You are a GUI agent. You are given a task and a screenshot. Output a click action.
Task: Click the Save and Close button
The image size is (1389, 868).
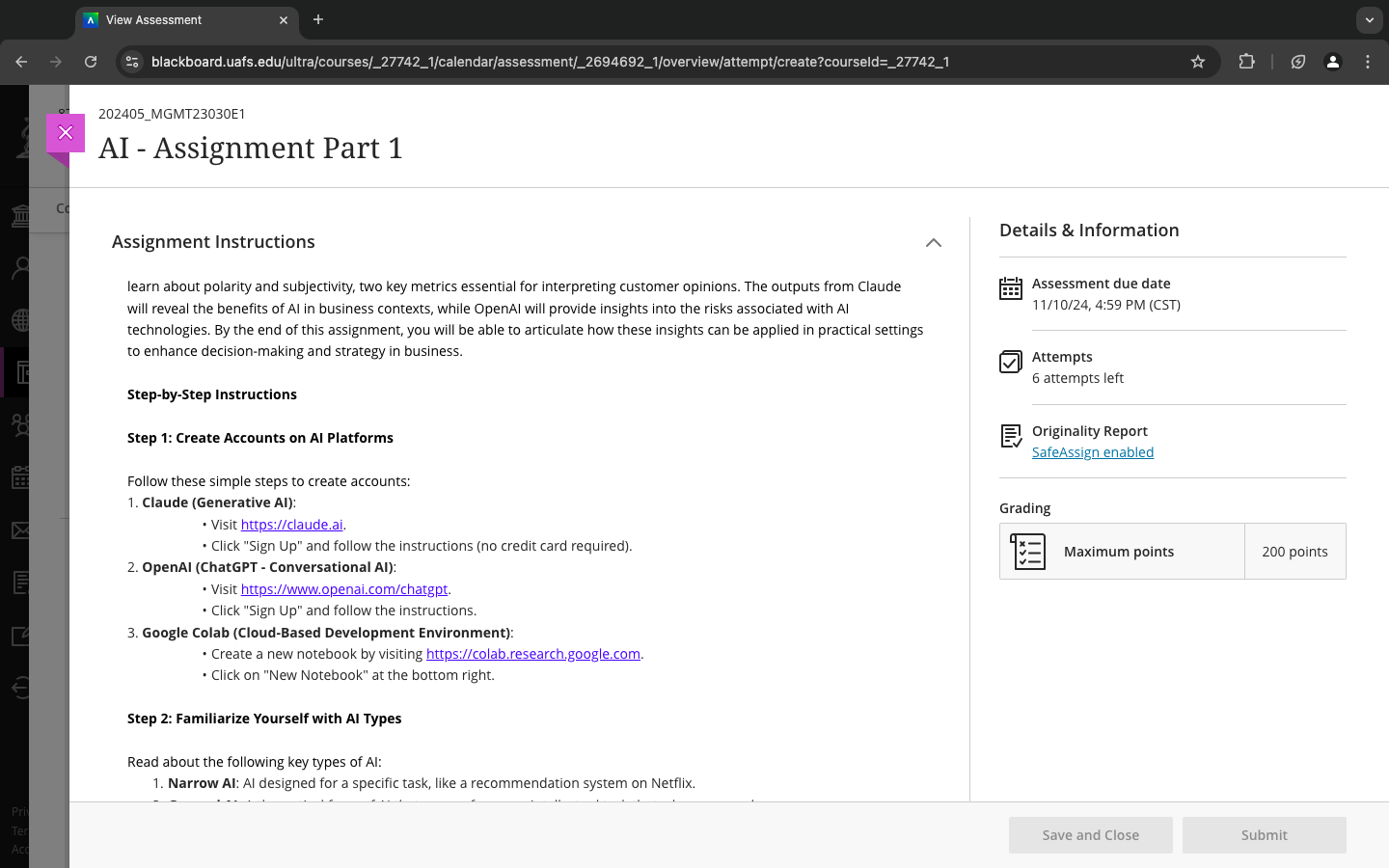click(1090, 835)
